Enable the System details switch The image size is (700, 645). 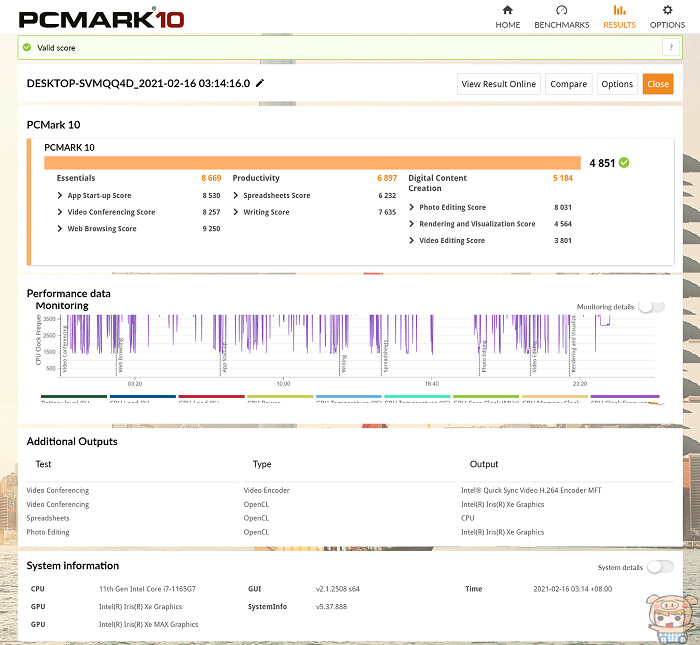tap(659, 567)
